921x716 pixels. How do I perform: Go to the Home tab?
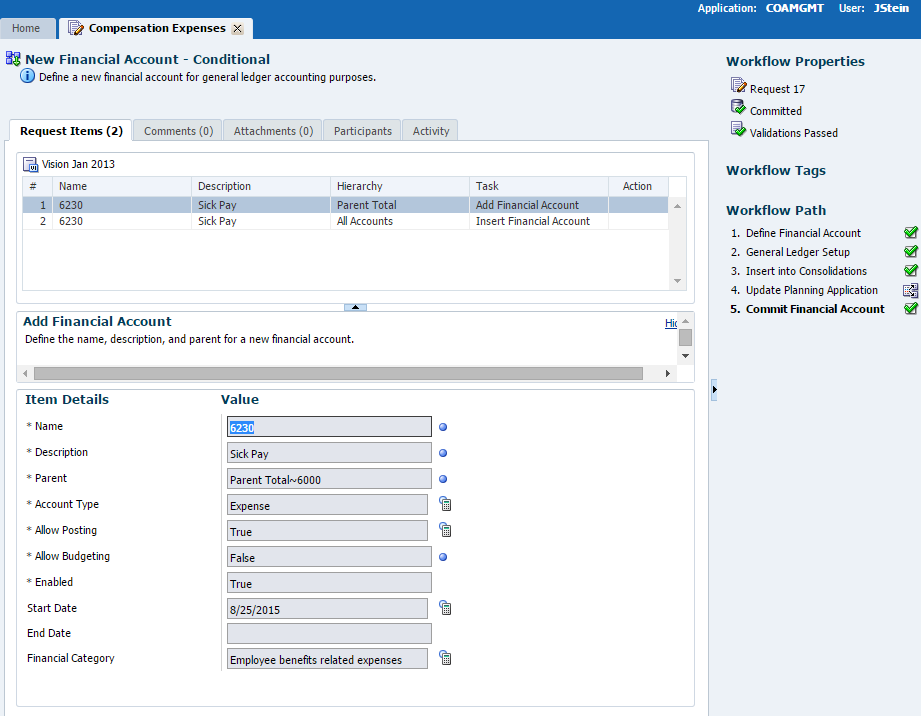point(27,28)
